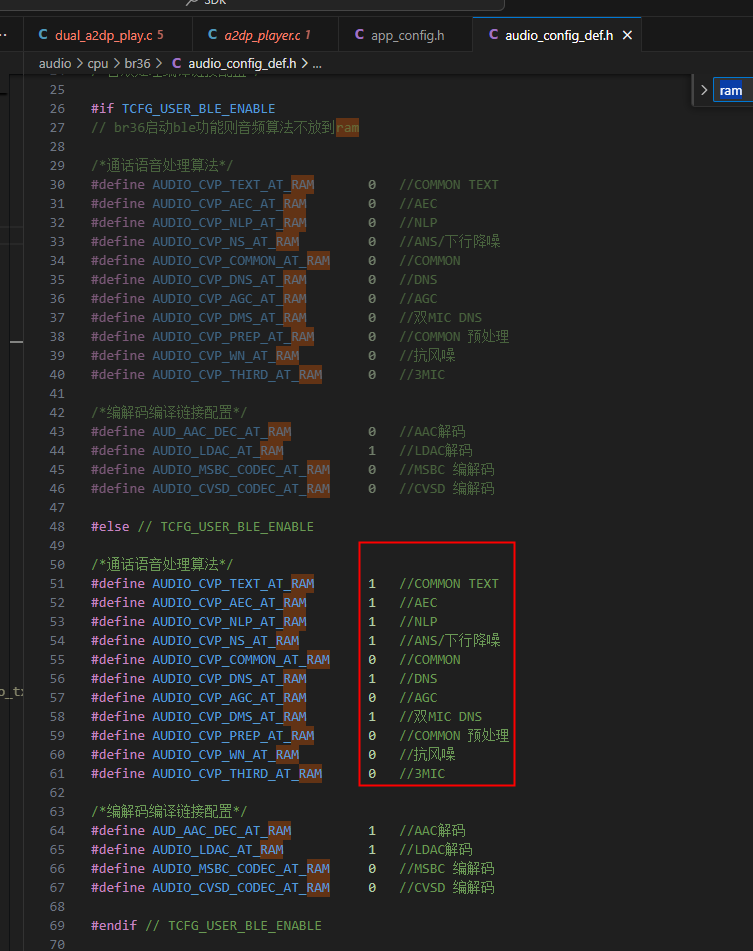753x951 pixels.
Task: Click the C icon in the breadcrumb path
Action: coord(176,63)
